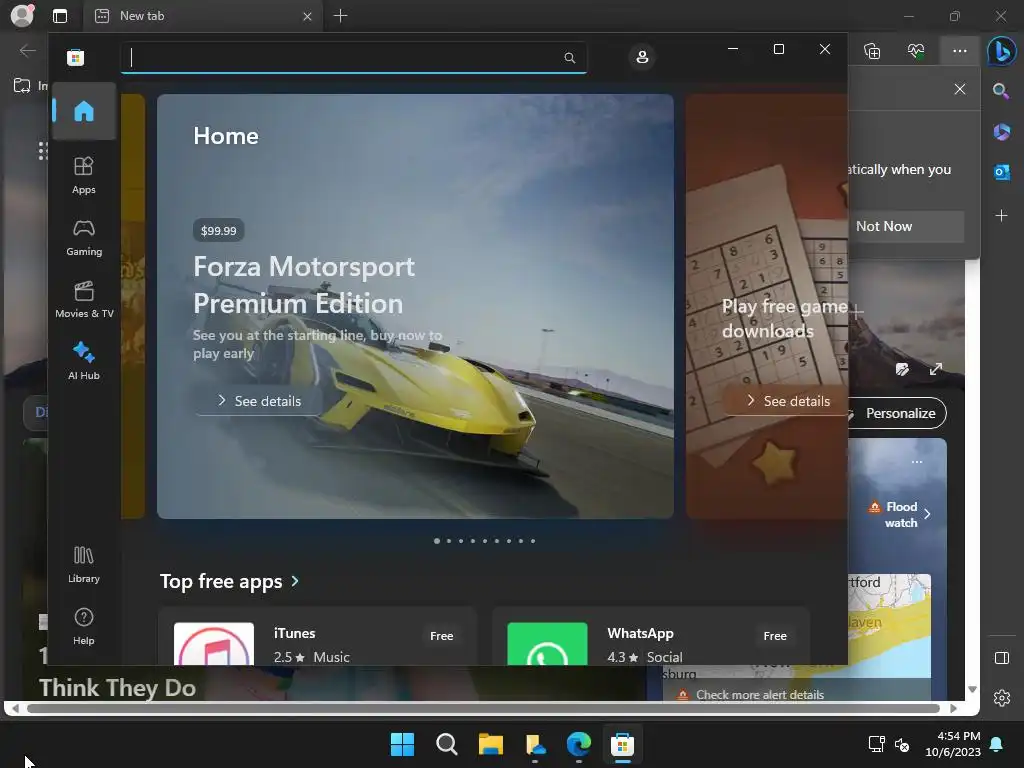Click the right arrow of horizontal scrollbar
Viewport: 1024px width, 768px height.
(953, 709)
